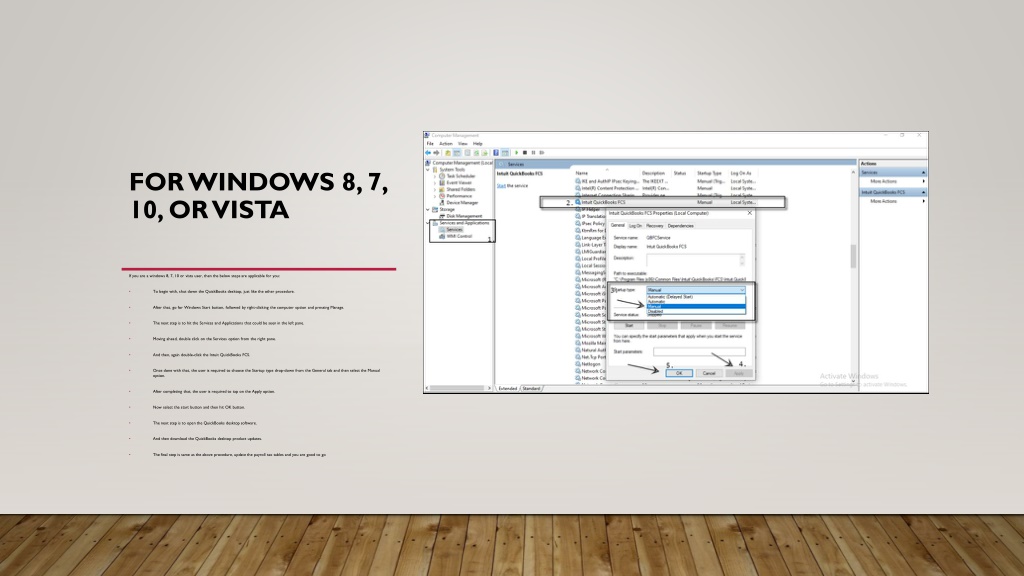Click the Start button under Service status
Image resolution: width=1024 pixels, height=576 pixels.
629,325
